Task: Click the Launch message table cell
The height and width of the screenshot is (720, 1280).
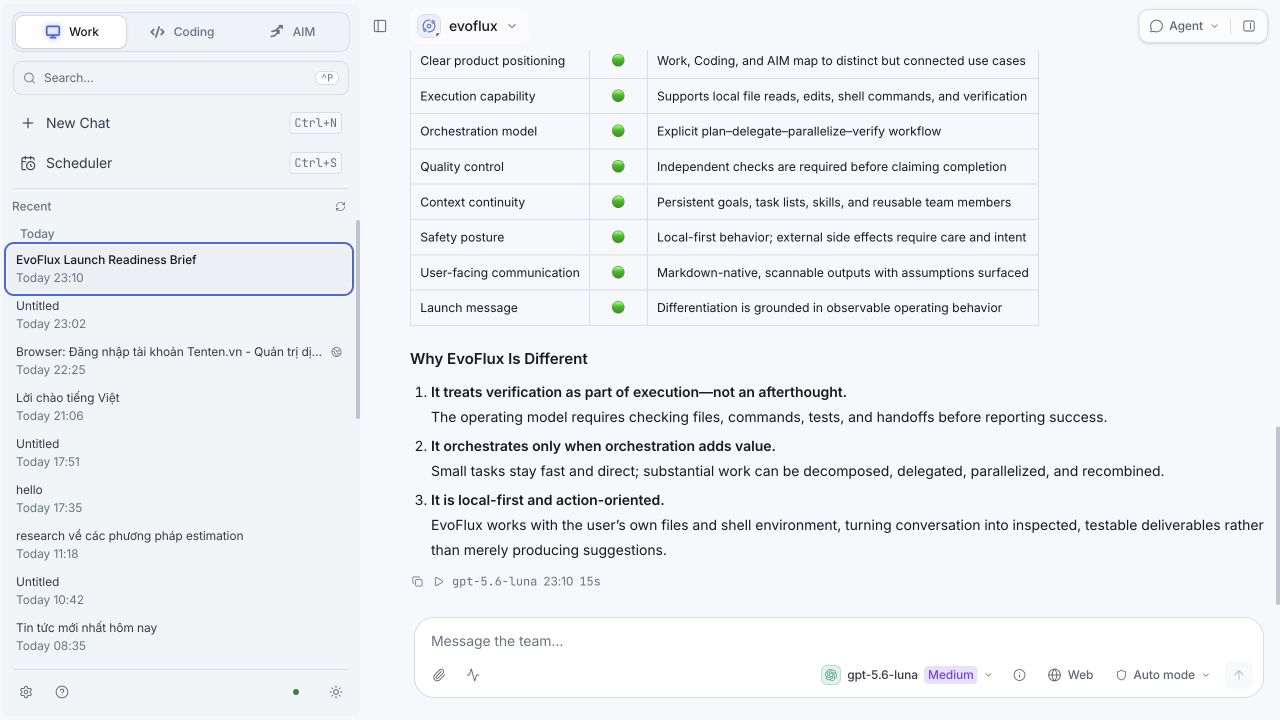Action: pos(500,308)
